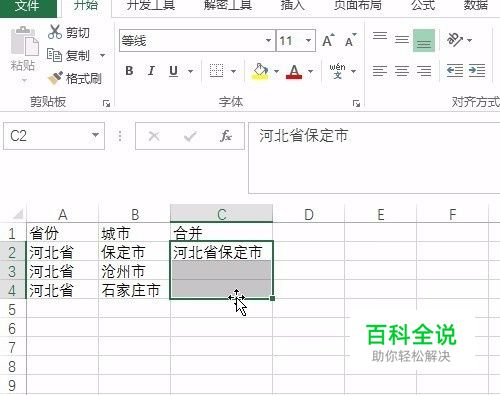Switch to the Formulas (公式) tab

point(423,6)
